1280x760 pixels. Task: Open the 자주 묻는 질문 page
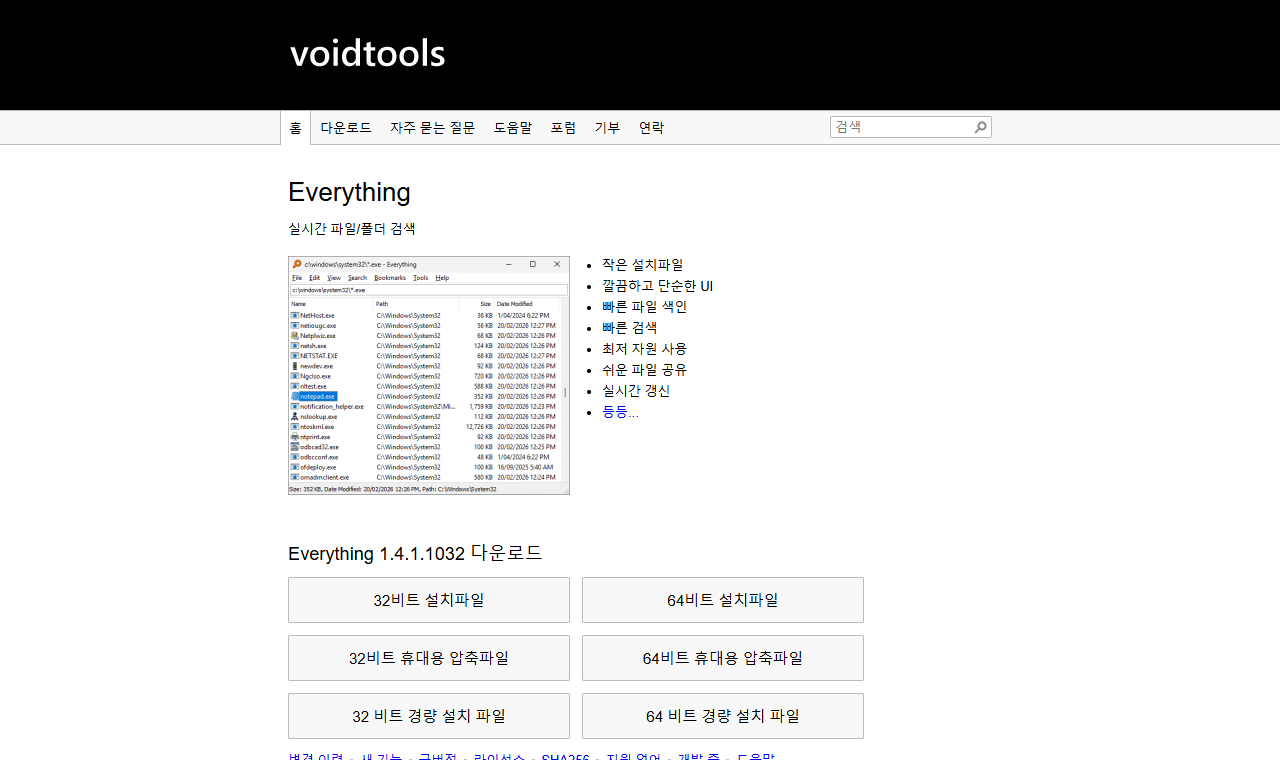432,128
